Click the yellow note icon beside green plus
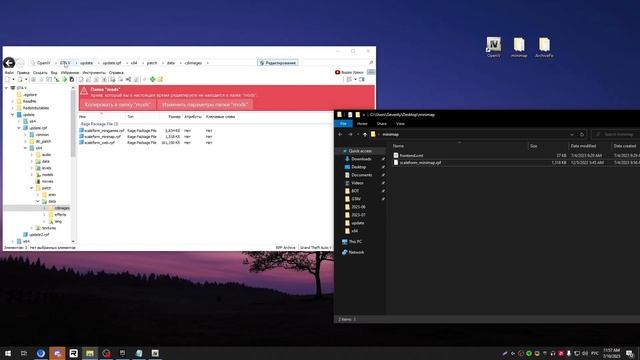Image resolution: width=640 pixels, height=360 pixels. [160, 79]
